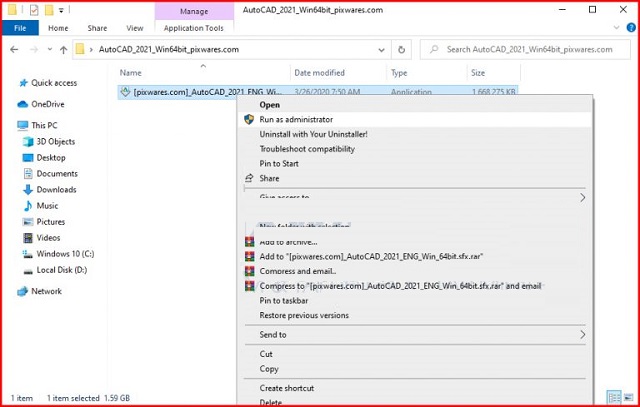The width and height of the screenshot is (640, 407).
Task: Select the AutoCAD_2021_ENG installer file
Action: [x=207, y=92]
